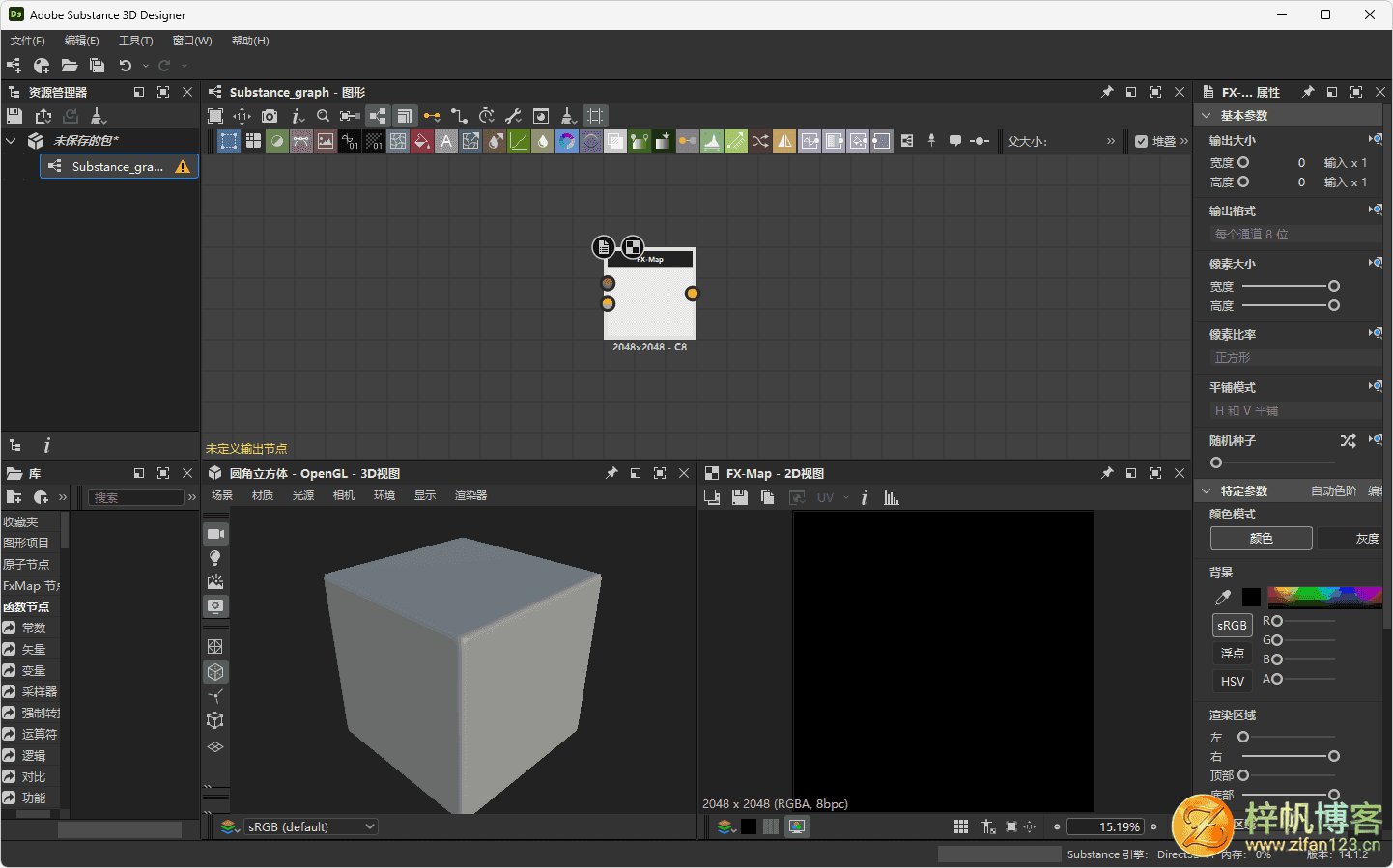
Task: Click the undo arrow in main toolbar
Action: pyautogui.click(x=126, y=66)
